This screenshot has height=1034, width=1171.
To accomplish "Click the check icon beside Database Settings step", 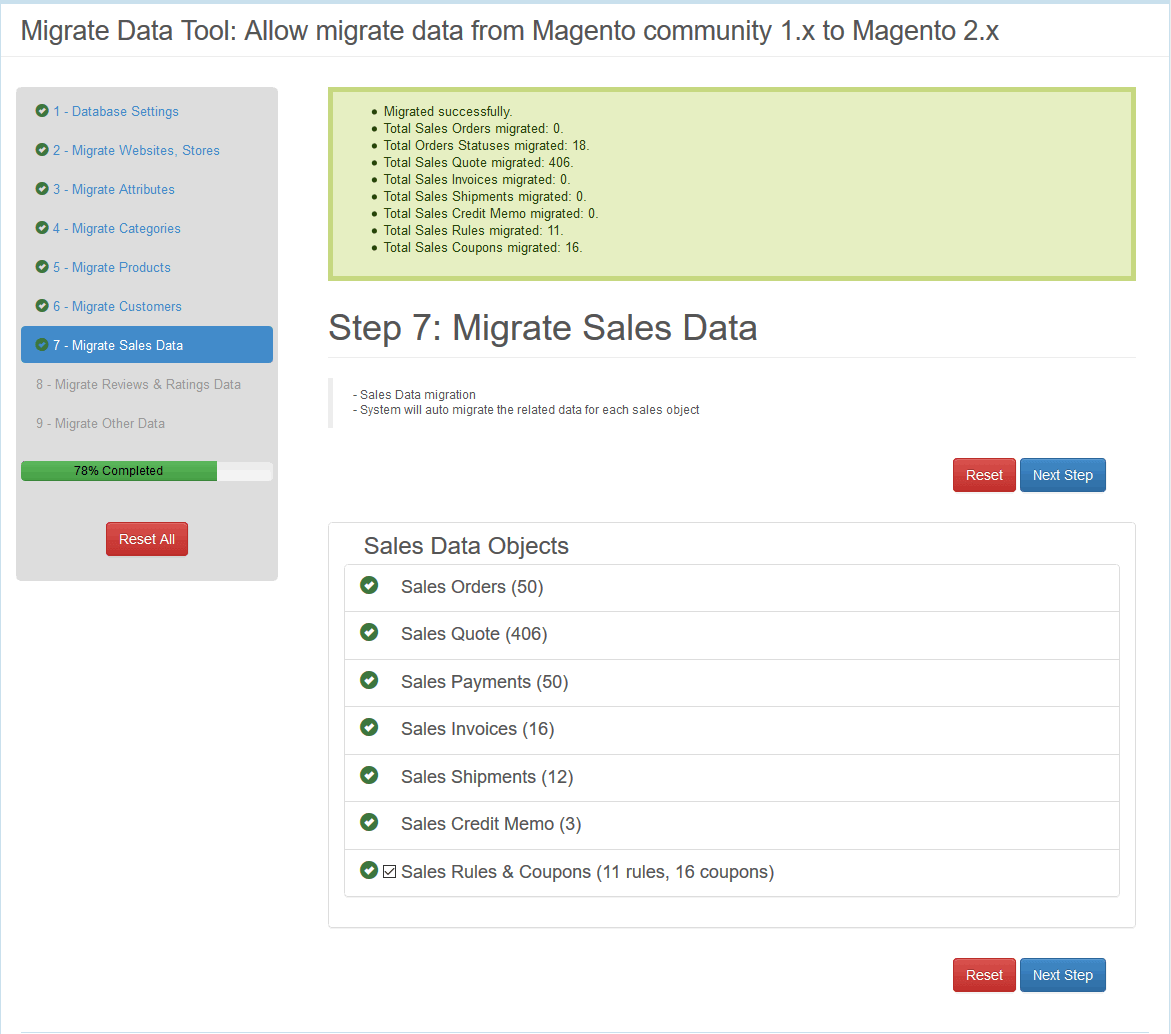I will click(42, 111).
